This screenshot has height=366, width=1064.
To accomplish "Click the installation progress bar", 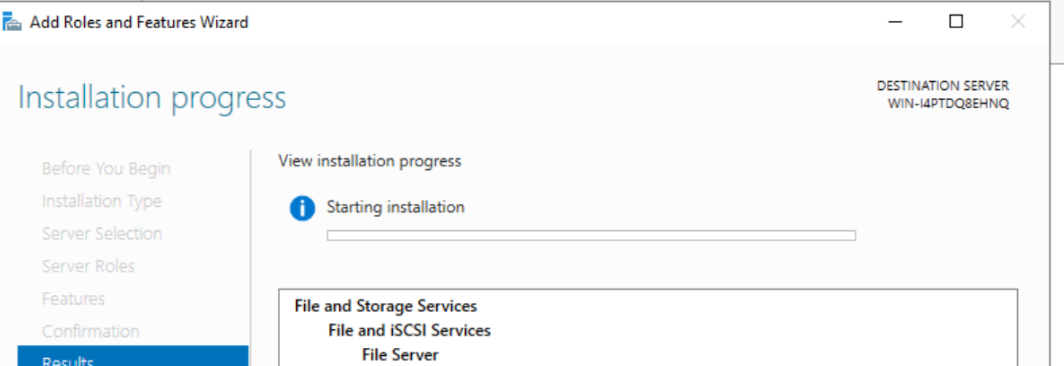I will [x=591, y=236].
